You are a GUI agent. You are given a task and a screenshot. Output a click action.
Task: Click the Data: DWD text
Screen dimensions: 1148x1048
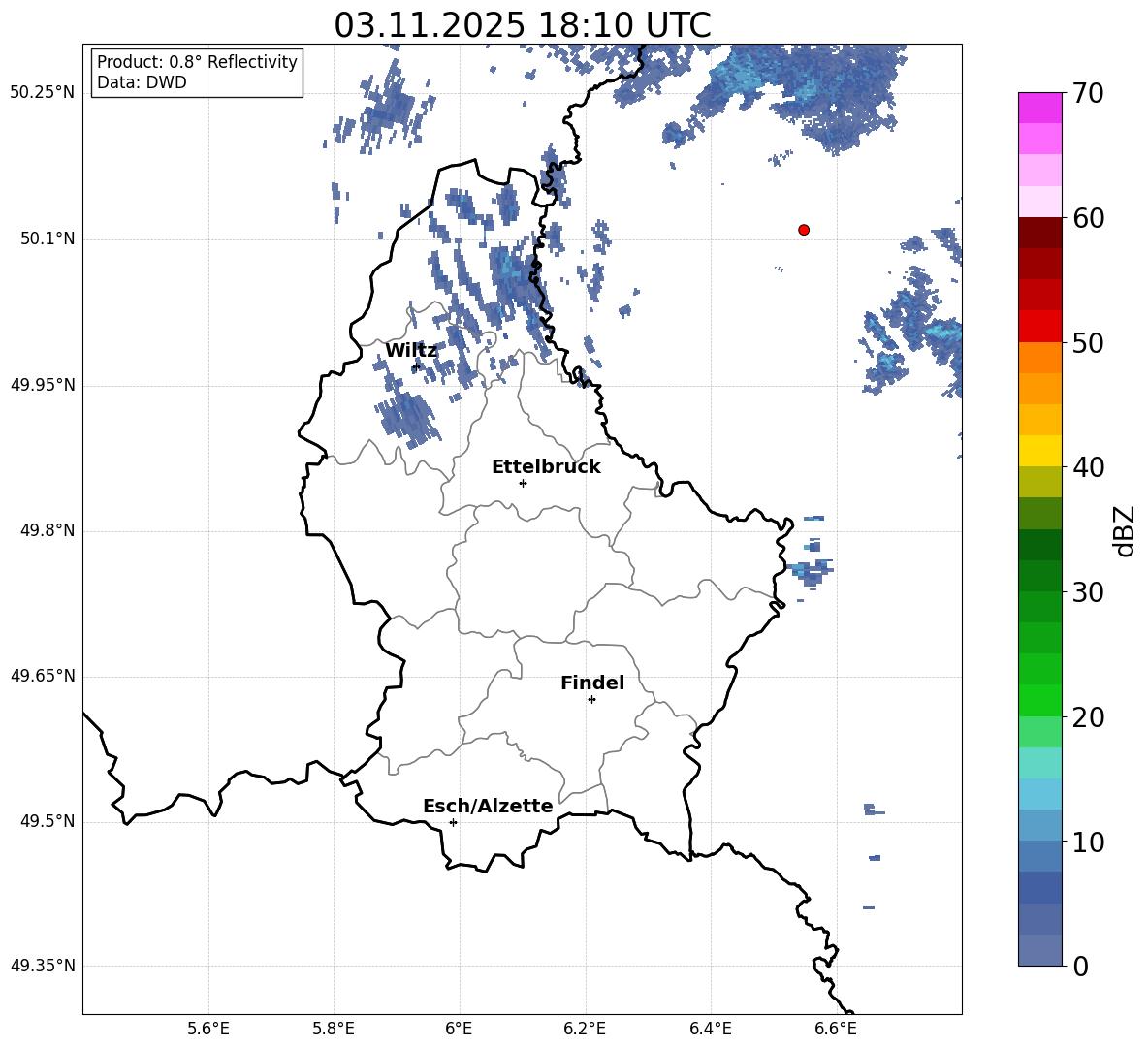(142, 82)
